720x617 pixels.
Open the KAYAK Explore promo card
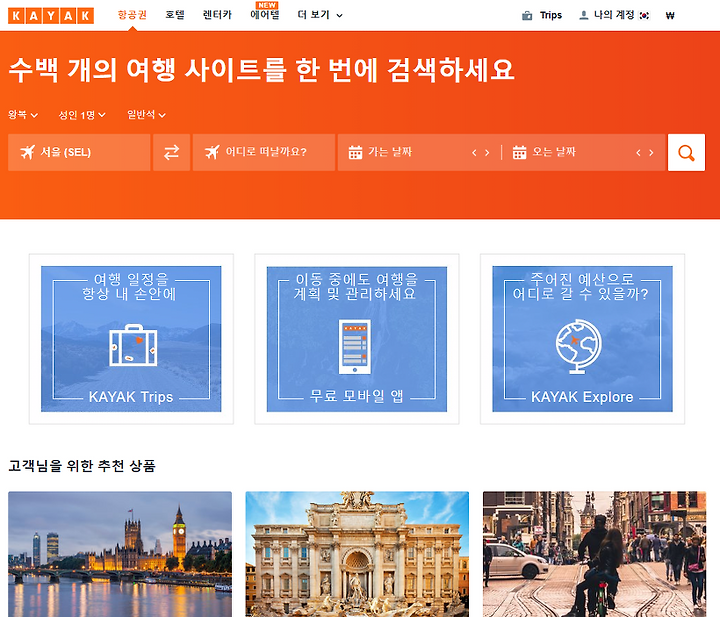point(582,339)
